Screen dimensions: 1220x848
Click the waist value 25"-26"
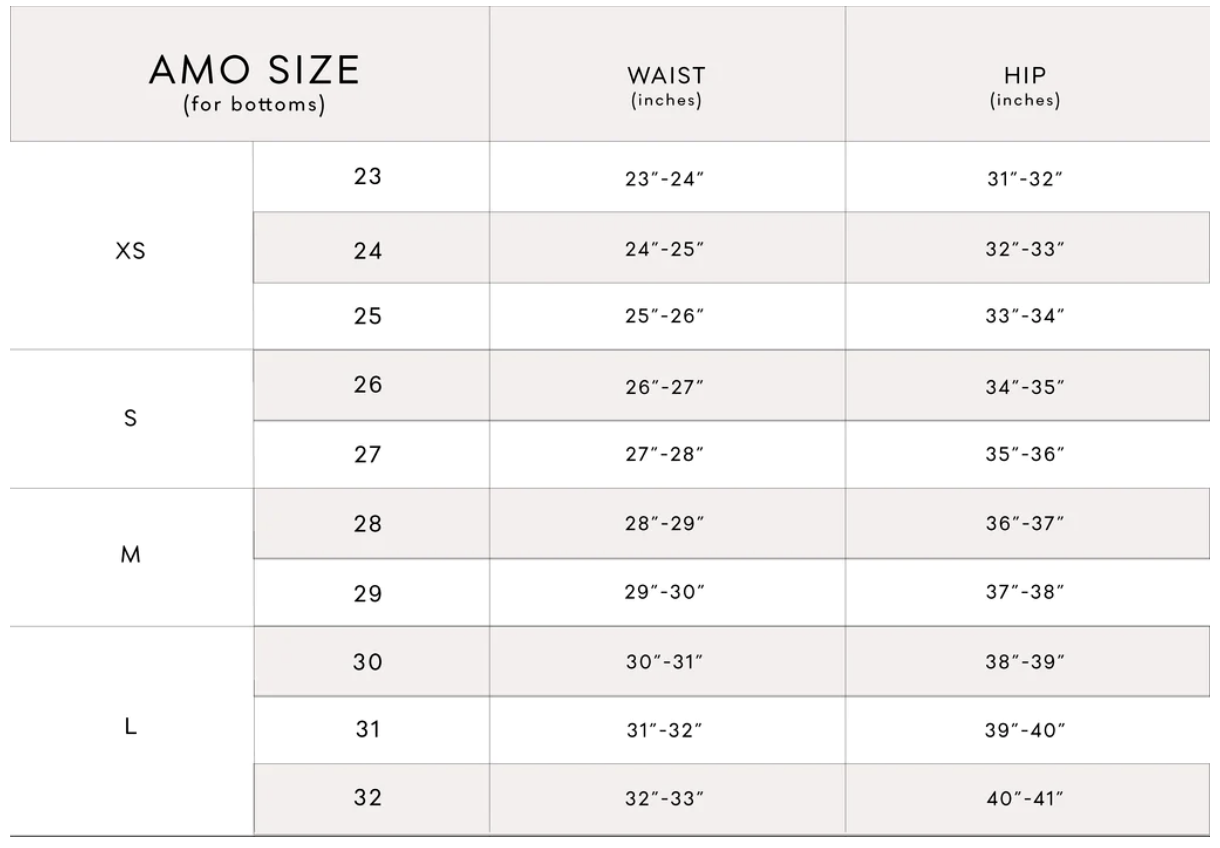(666, 317)
